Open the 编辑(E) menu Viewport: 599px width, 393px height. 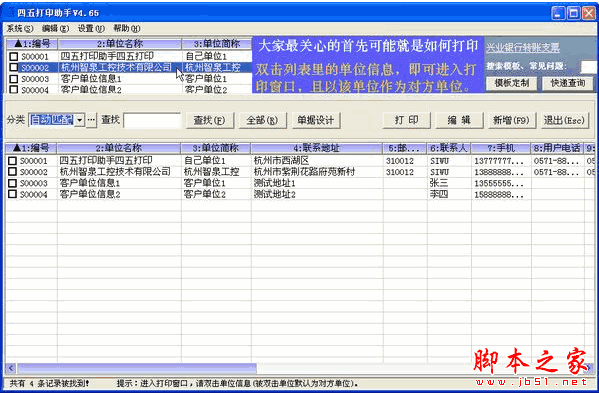pos(56,29)
